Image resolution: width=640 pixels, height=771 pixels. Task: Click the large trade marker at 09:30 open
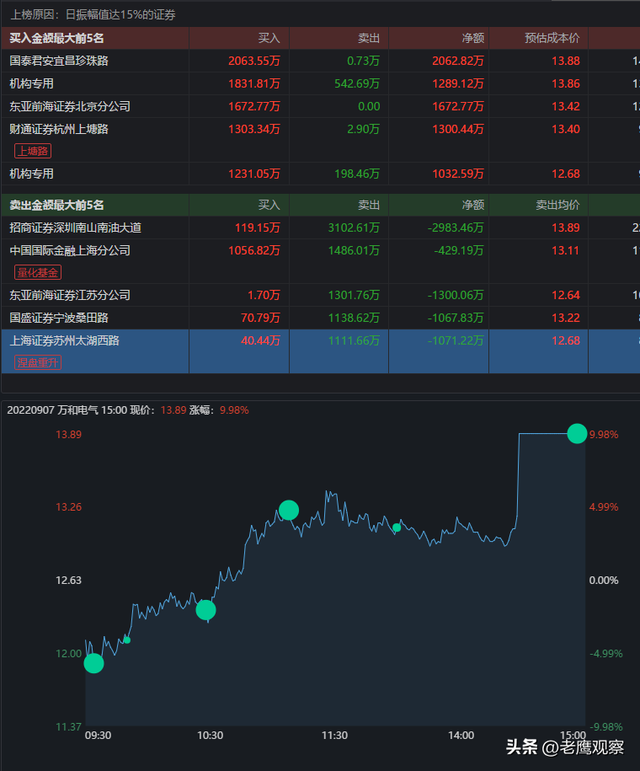(94, 663)
